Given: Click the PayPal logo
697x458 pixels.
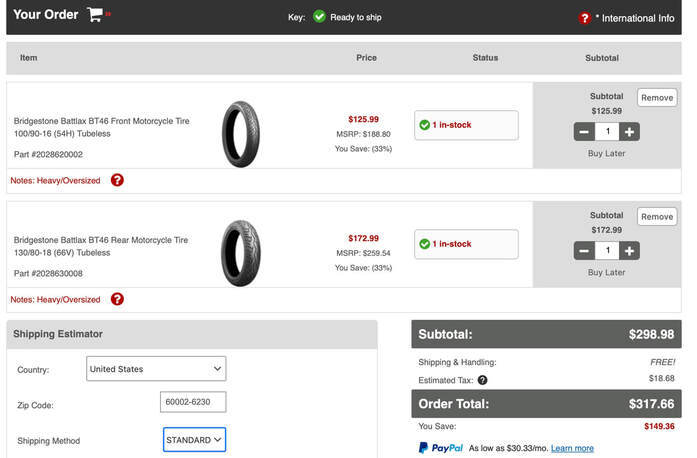Looking at the screenshot, I should [441, 448].
